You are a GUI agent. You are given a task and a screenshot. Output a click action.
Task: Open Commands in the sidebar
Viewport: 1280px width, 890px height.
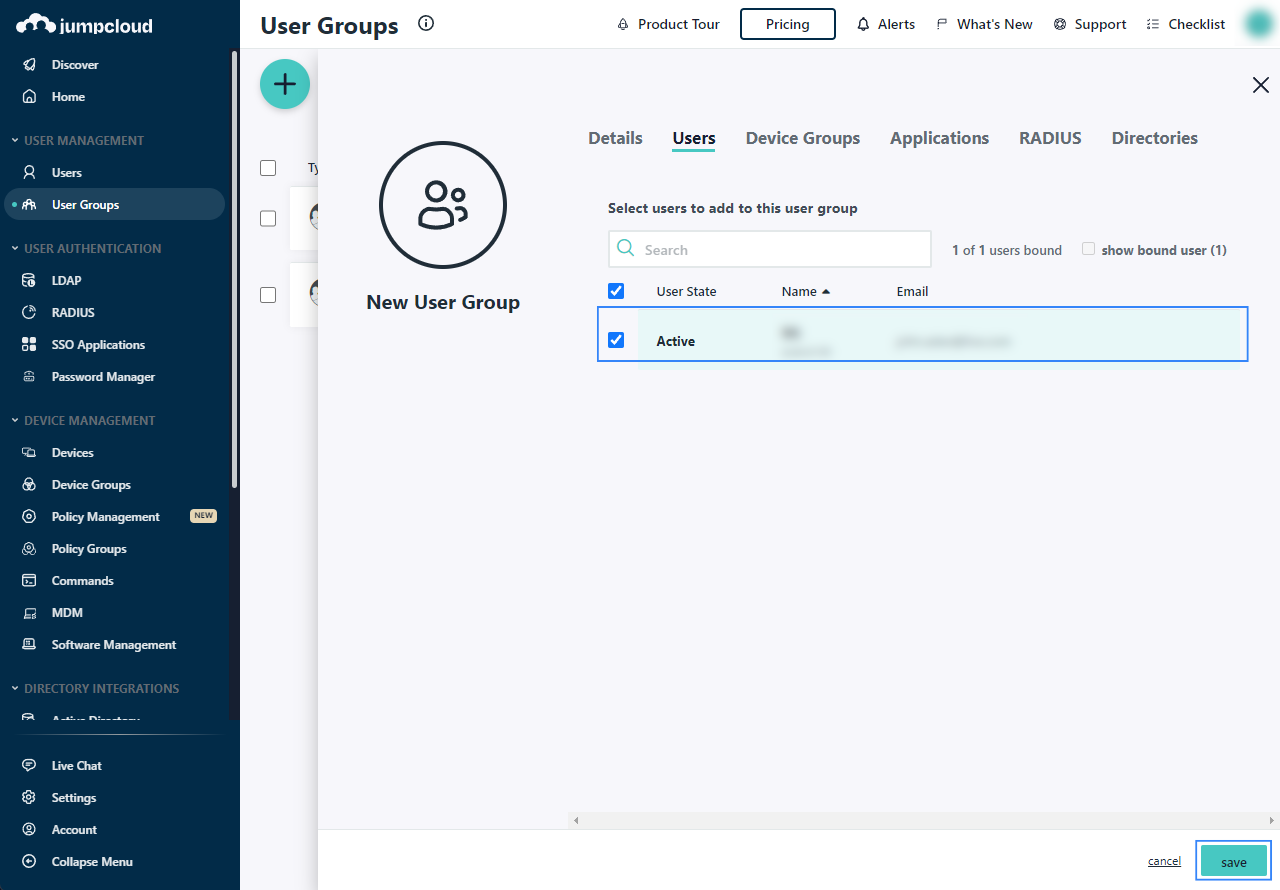point(82,581)
